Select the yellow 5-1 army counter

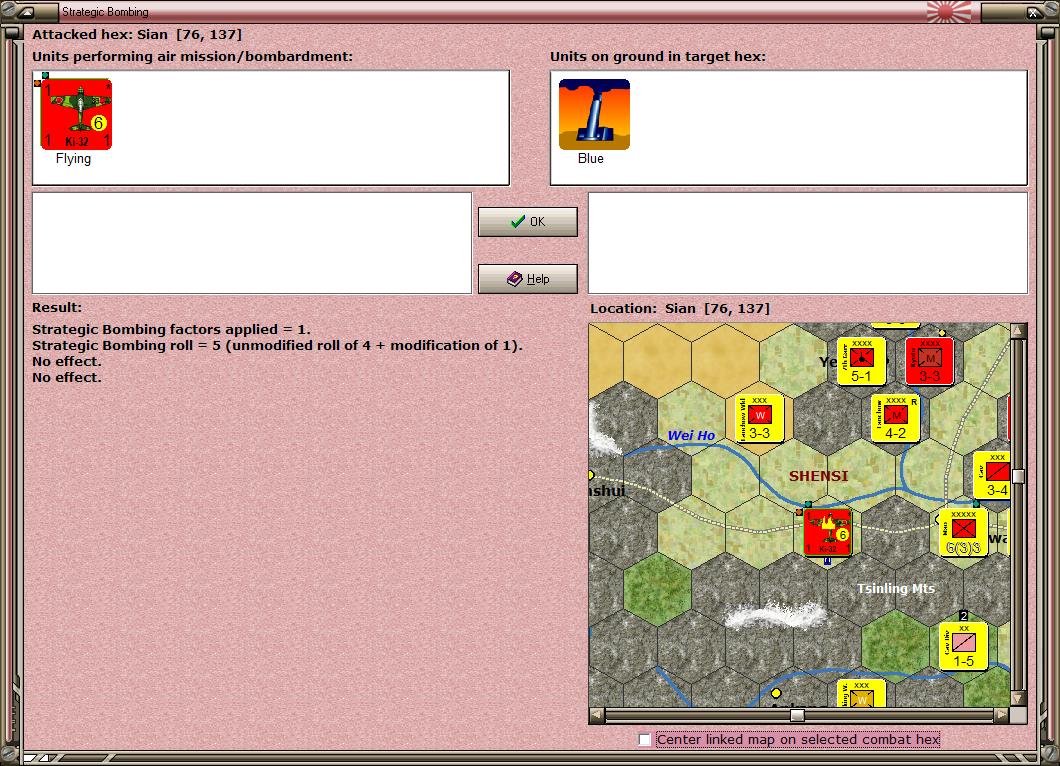(x=861, y=361)
